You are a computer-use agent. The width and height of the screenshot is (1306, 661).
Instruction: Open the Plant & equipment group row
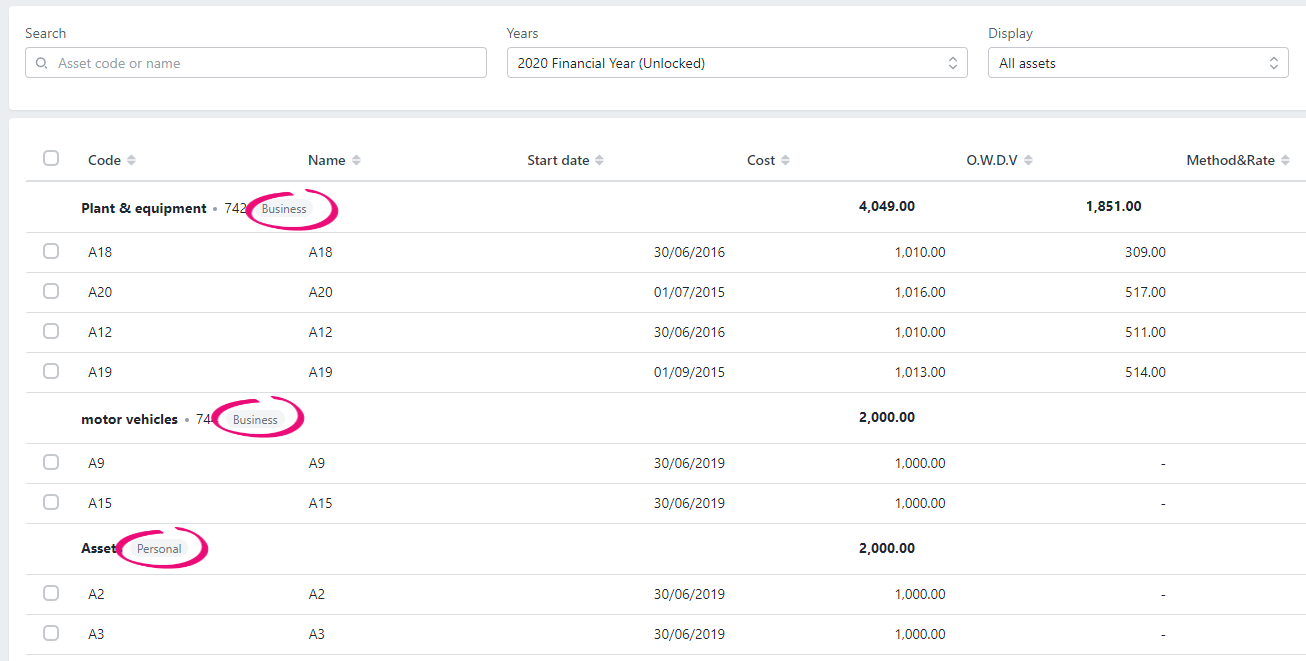point(143,208)
